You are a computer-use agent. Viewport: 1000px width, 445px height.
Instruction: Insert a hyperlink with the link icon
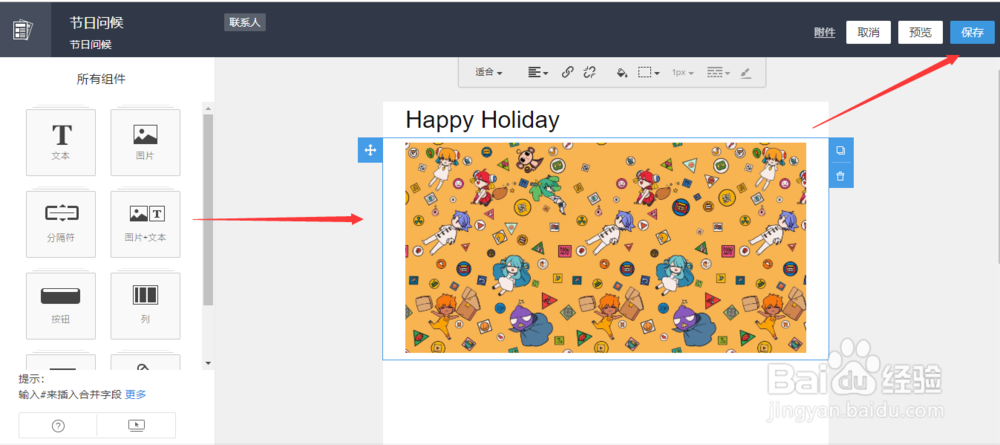coord(567,73)
